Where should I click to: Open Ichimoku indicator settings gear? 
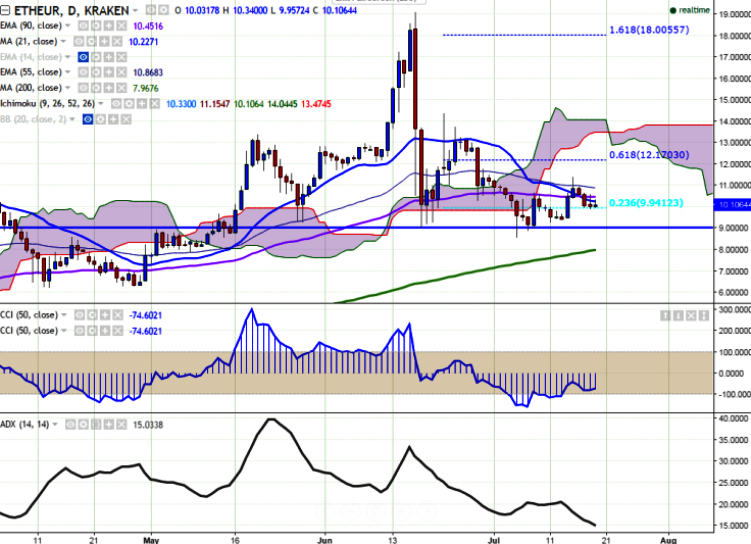129,104
